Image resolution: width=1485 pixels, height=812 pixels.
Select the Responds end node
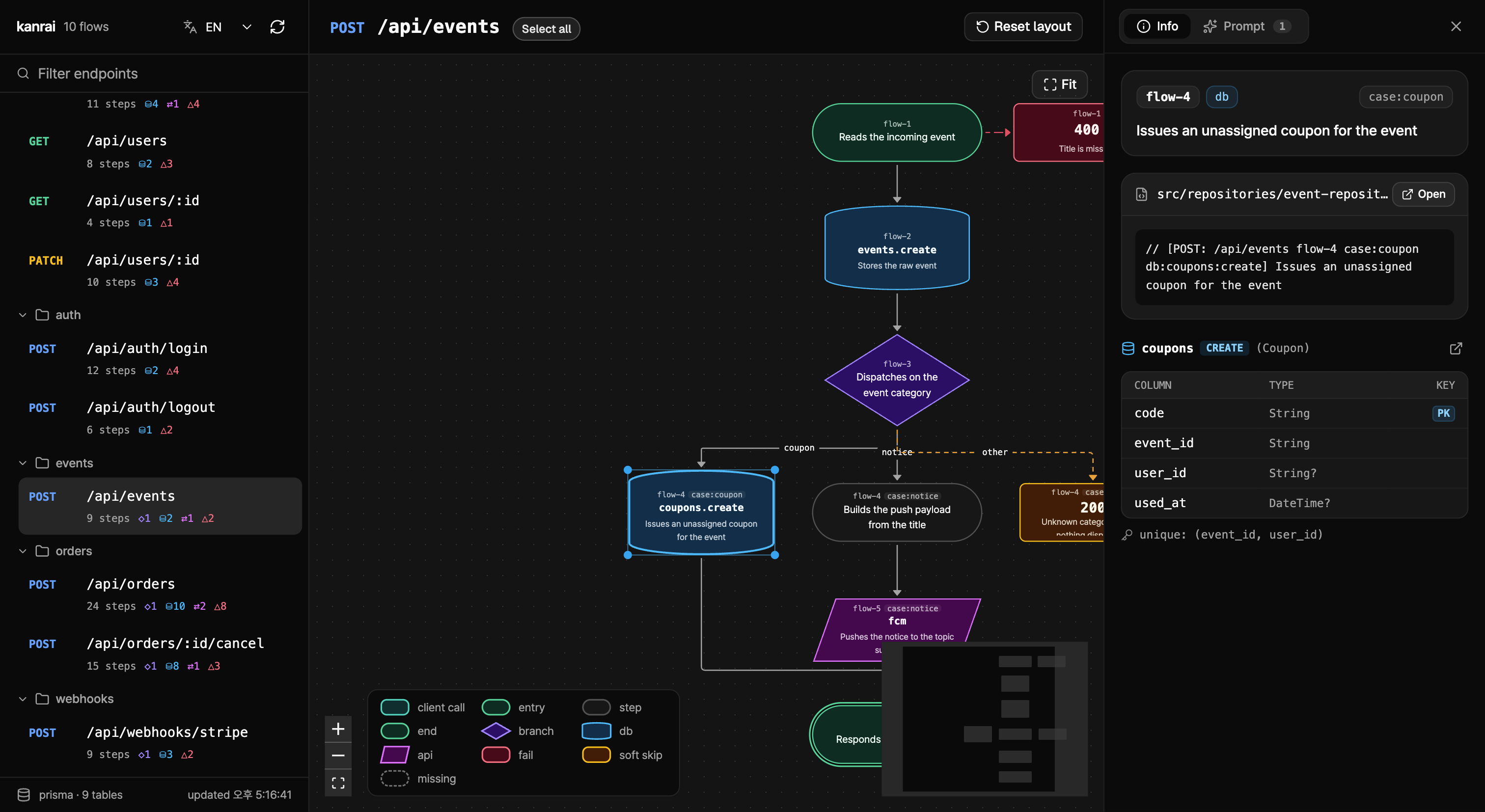[x=846, y=735]
